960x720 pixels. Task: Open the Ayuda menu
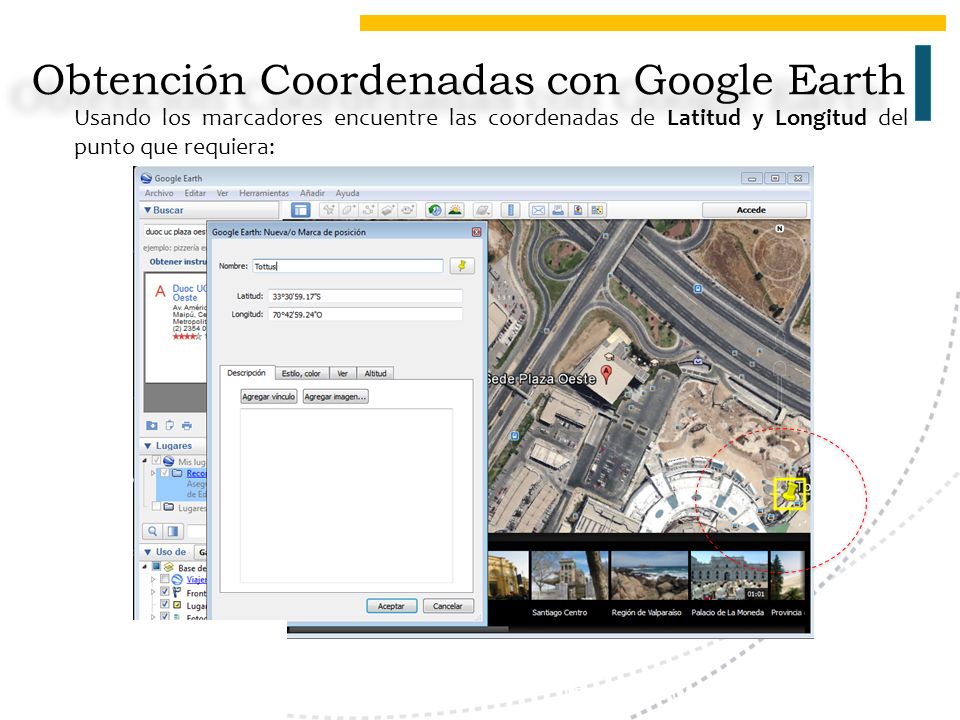click(x=347, y=193)
